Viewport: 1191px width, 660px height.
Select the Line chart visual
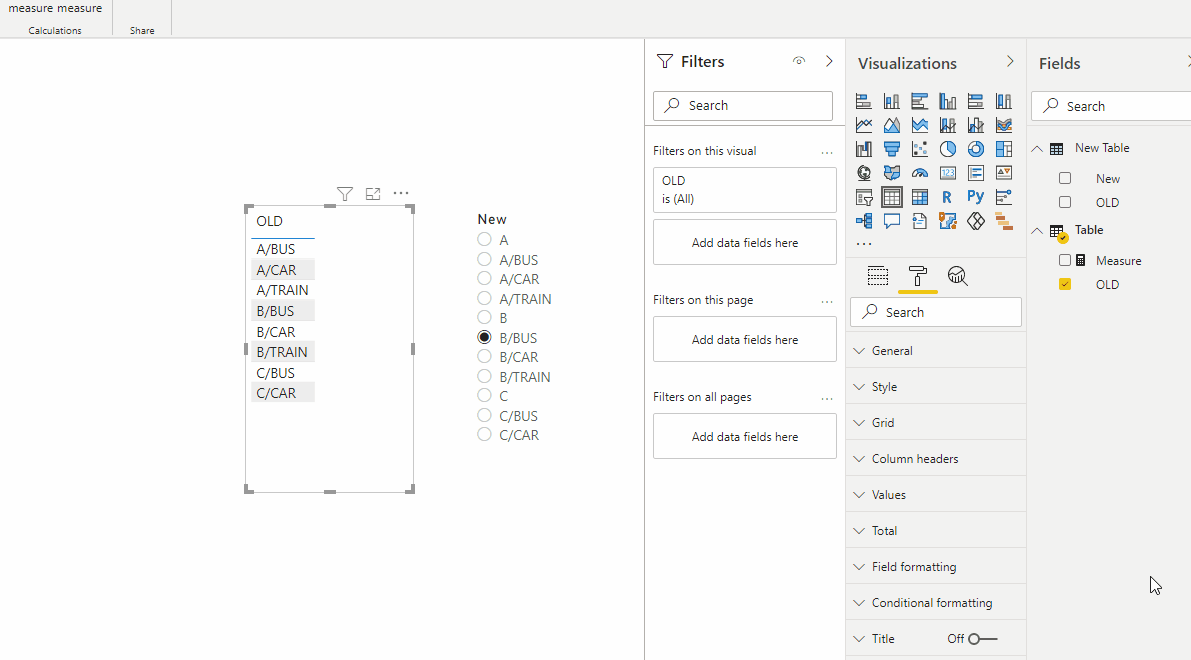(864, 125)
